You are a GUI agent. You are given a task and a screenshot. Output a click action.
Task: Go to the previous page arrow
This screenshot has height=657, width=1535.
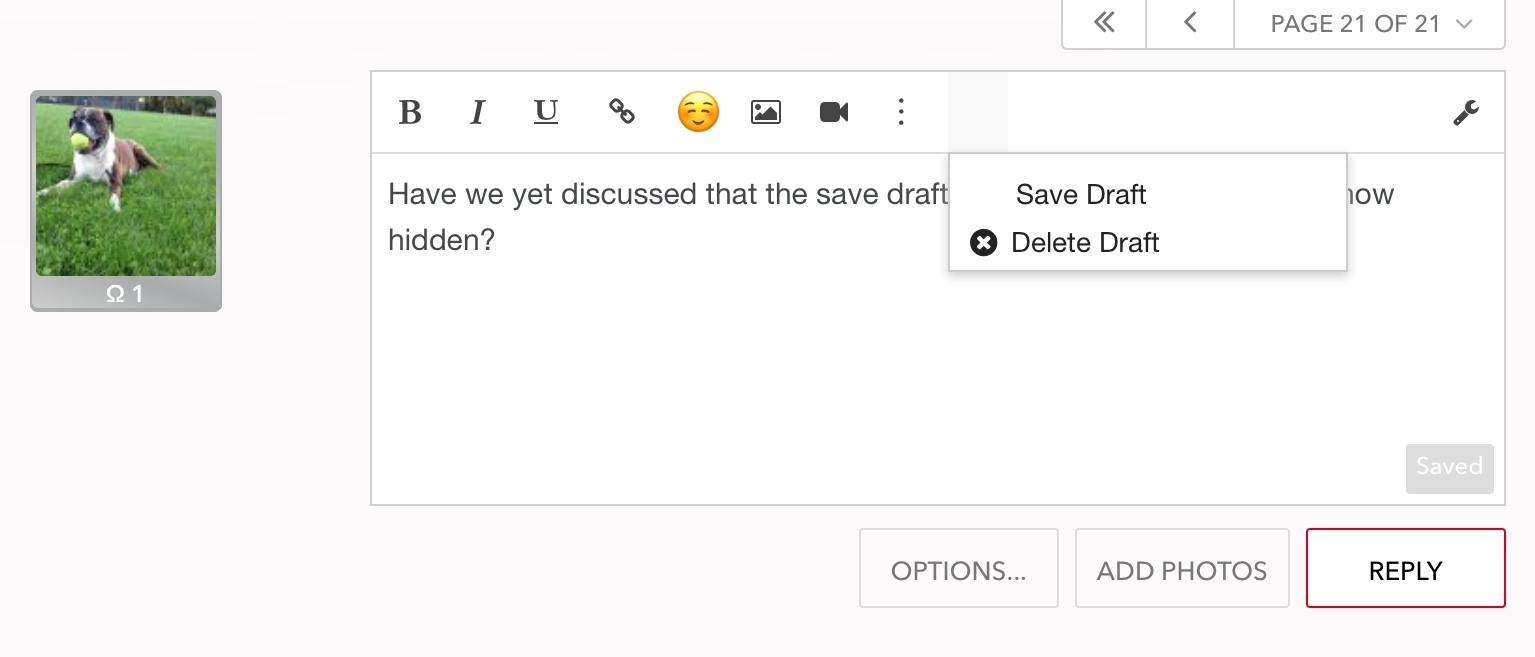pyautogui.click(x=1190, y=24)
